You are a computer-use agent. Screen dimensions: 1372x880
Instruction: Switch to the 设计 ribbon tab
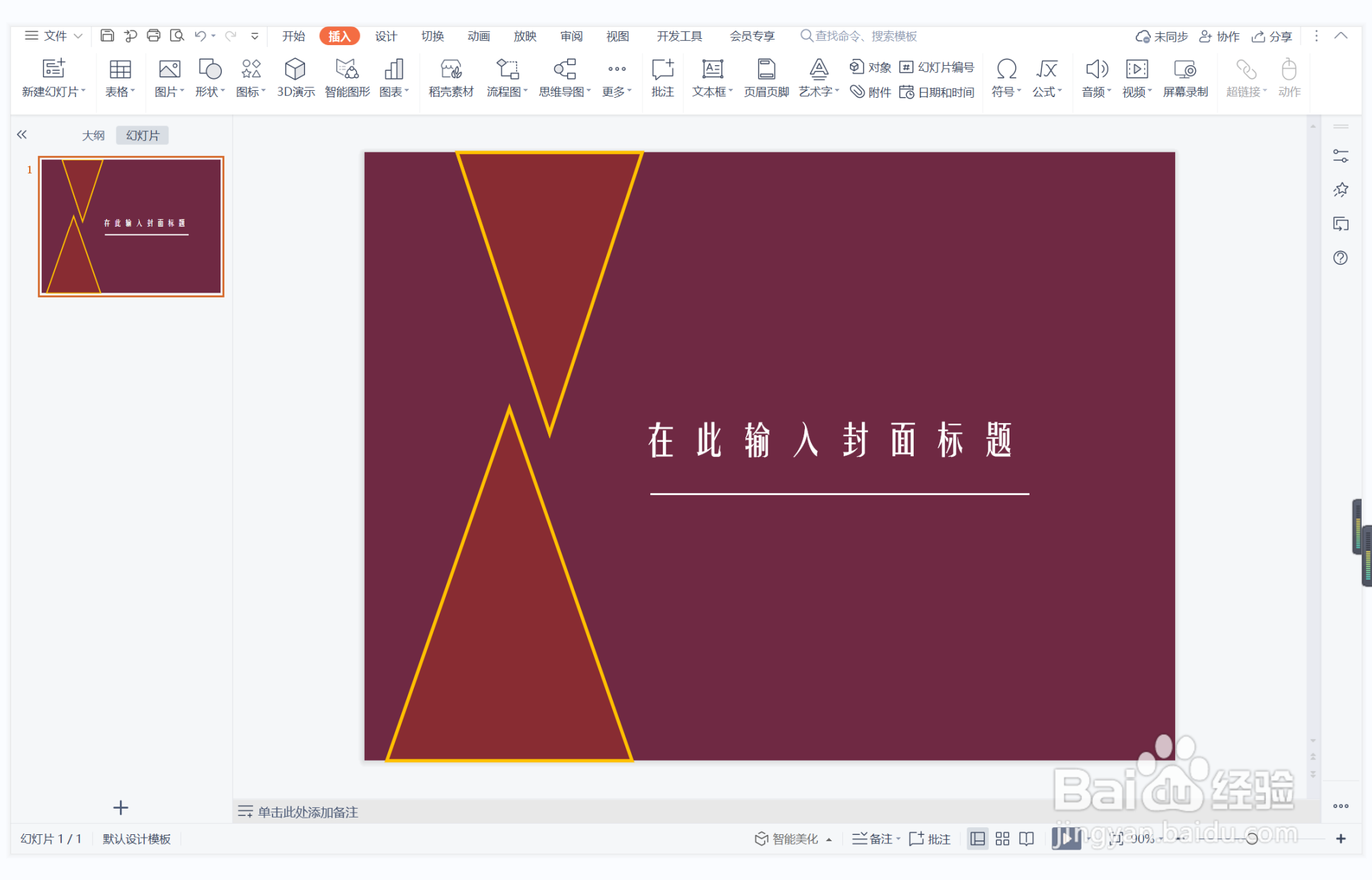[x=385, y=35]
